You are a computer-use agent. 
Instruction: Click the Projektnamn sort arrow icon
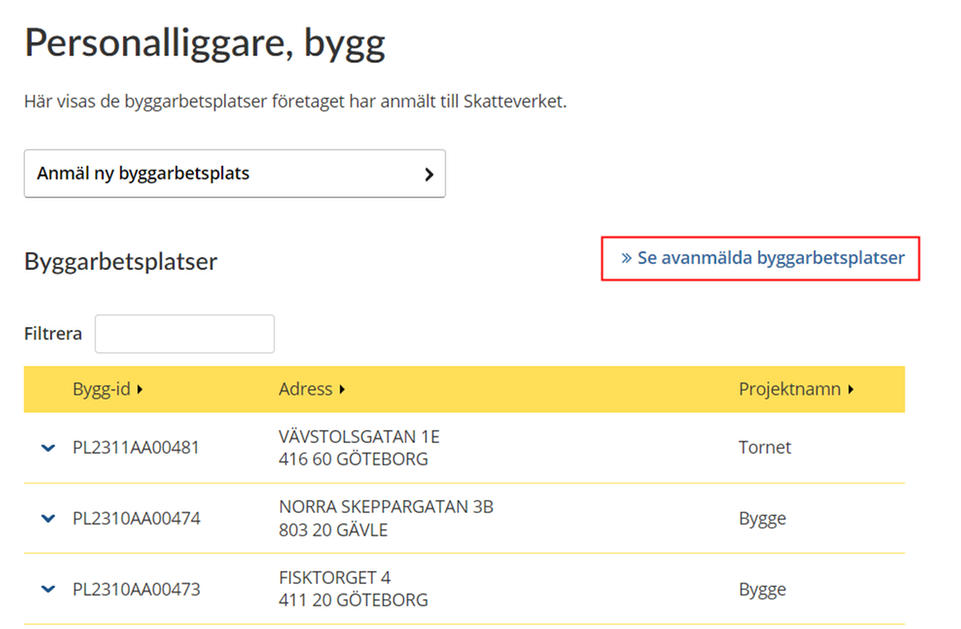point(851,389)
